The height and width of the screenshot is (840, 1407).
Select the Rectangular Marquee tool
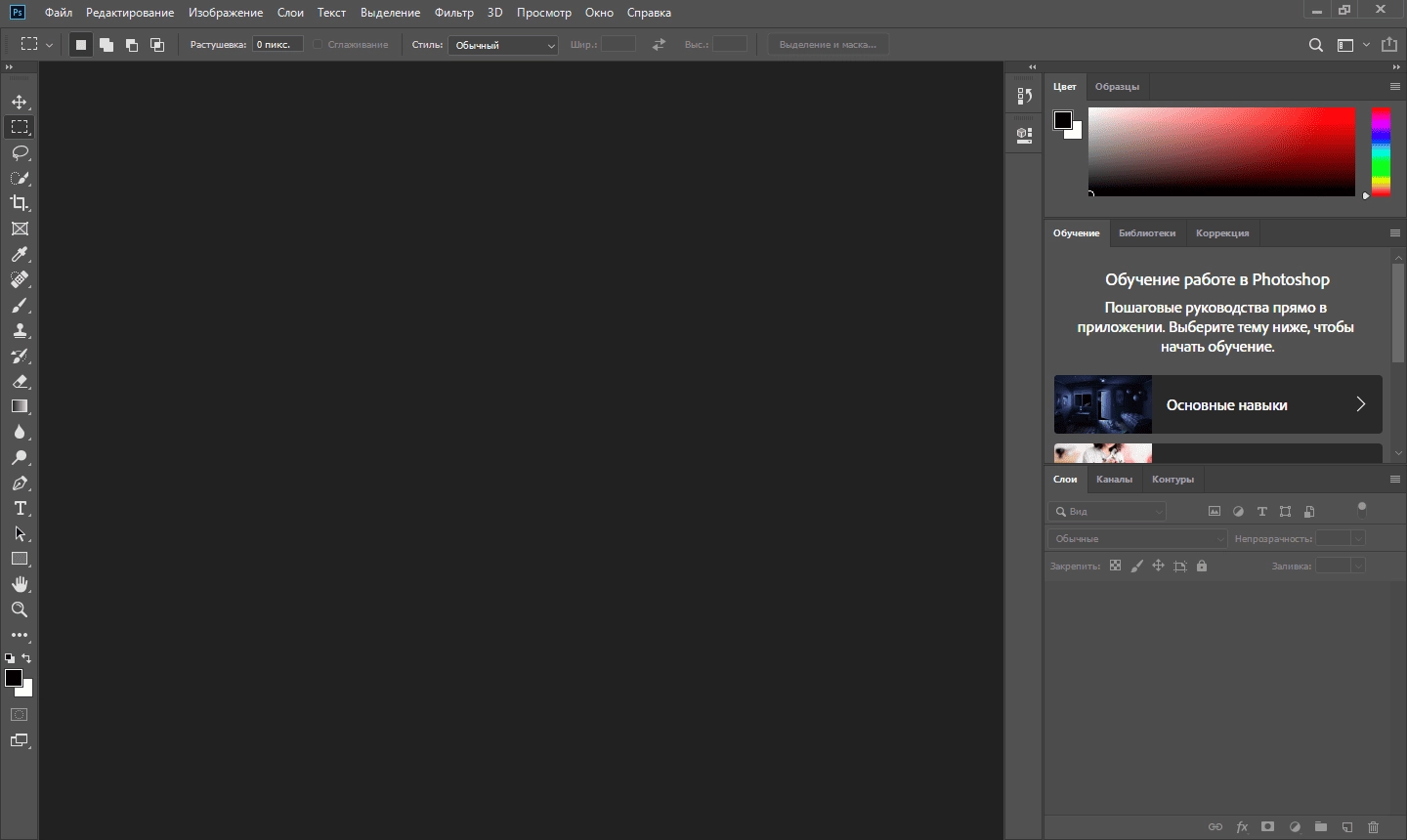pos(20,127)
